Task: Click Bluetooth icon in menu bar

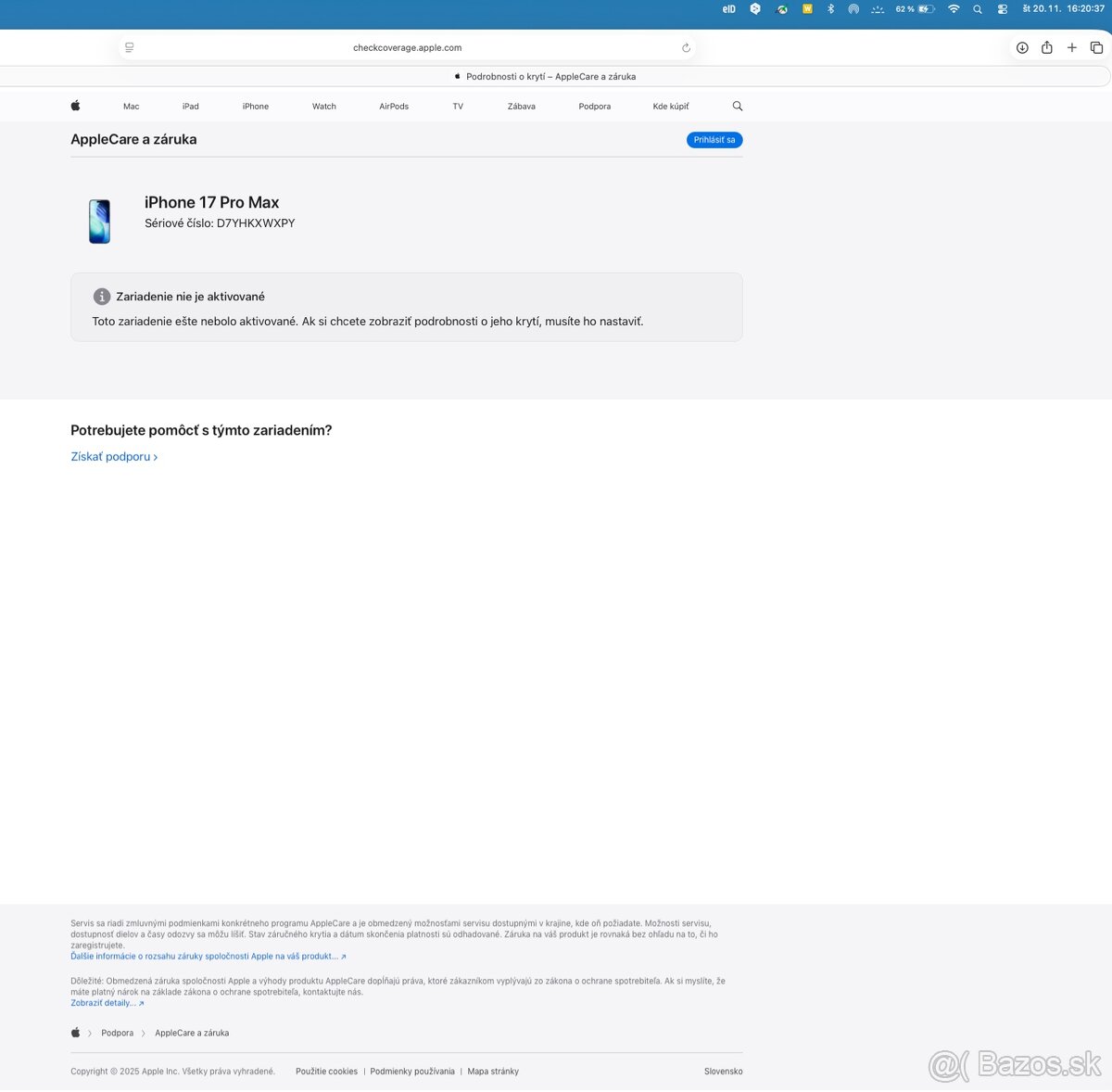Action: [x=831, y=9]
